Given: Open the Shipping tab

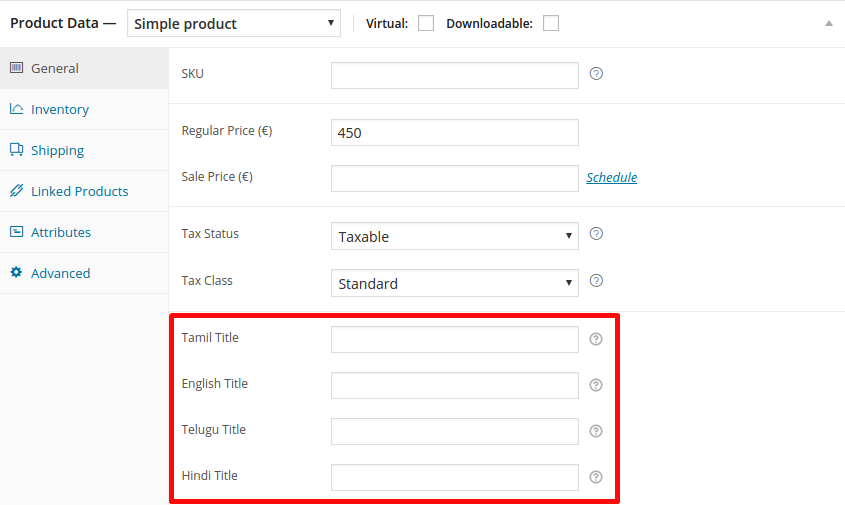Looking at the screenshot, I should point(57,150).
